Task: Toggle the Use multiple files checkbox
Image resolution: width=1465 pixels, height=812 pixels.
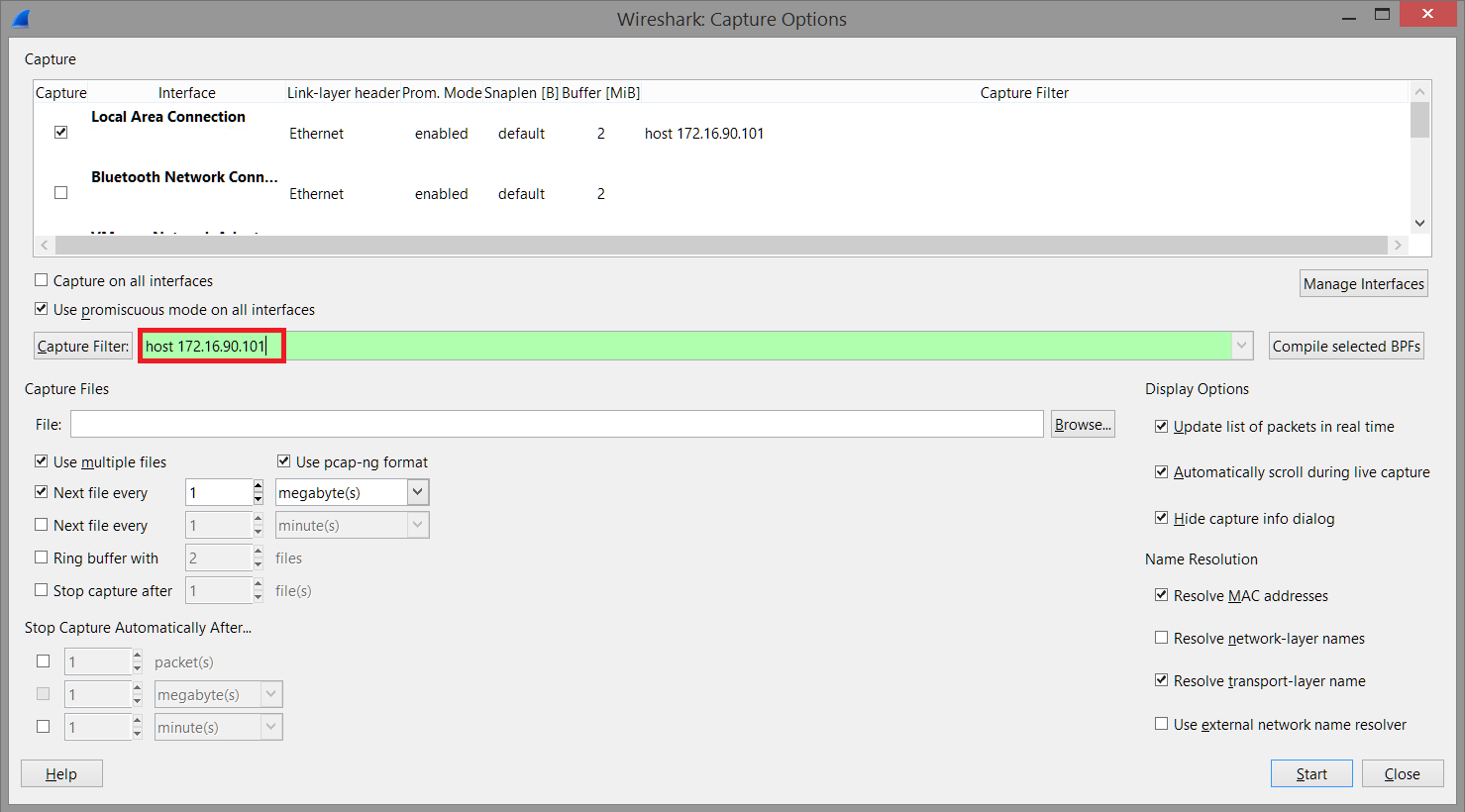Action: 42,461
